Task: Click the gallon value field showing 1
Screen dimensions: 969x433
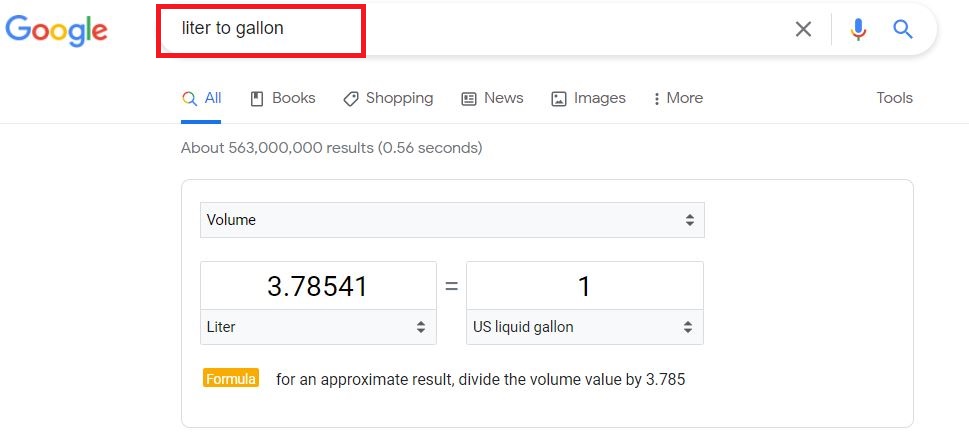Action: tap(585, 286)
